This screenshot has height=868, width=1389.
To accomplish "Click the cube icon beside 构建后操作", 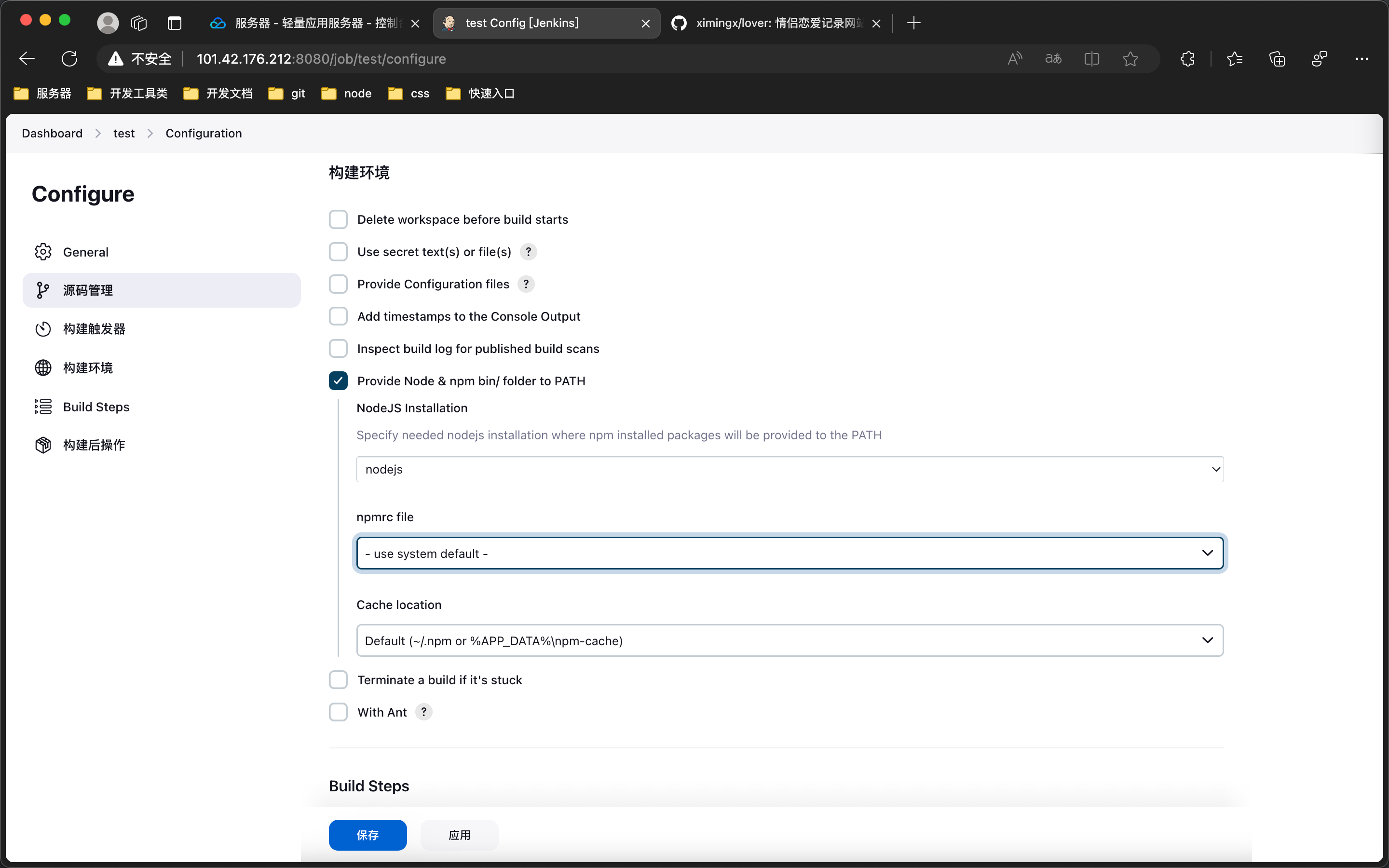I will click(x=43, y=446).
